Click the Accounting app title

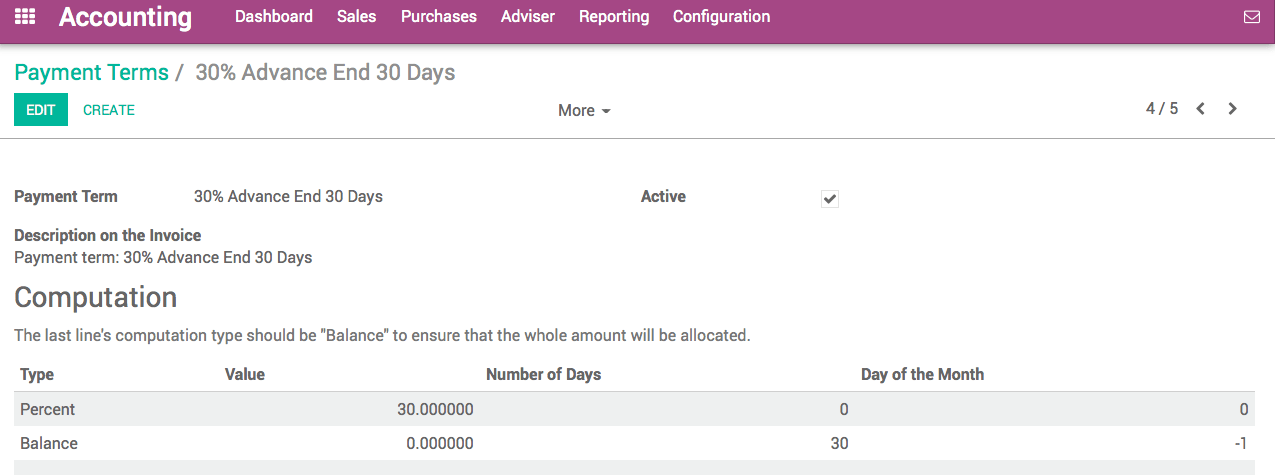point(125,17)
